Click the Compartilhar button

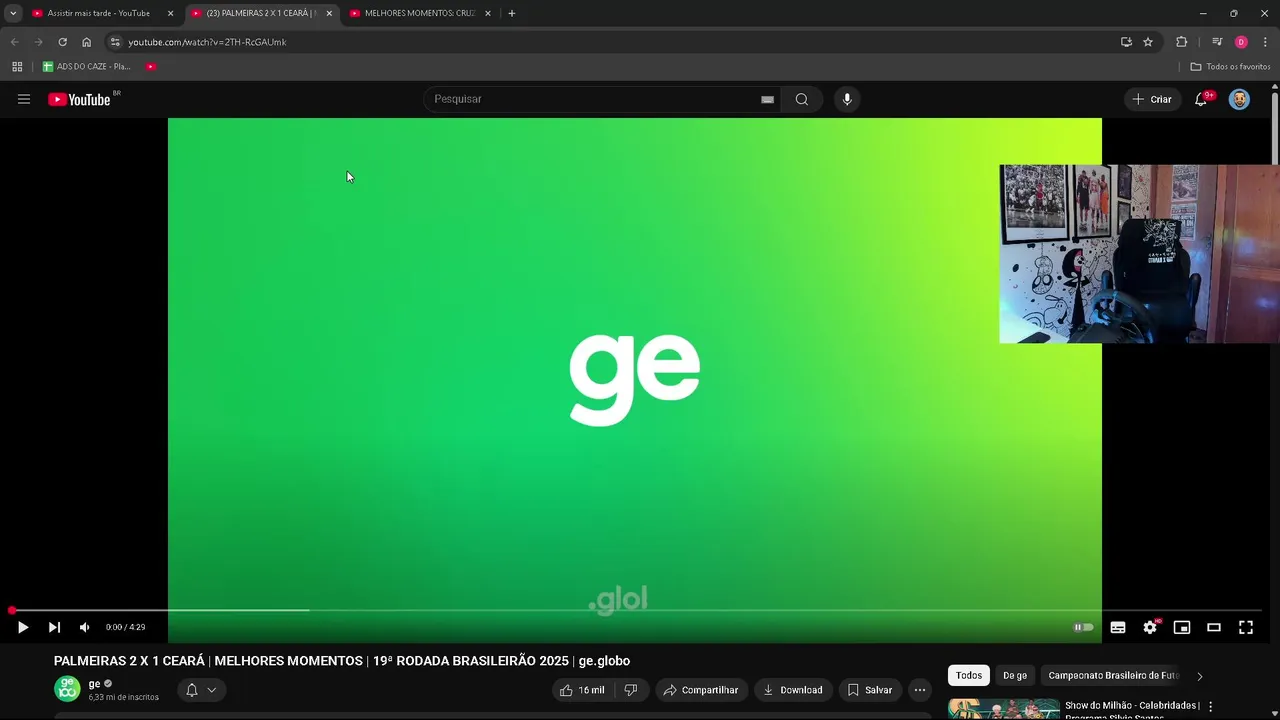tap(701, 690)
